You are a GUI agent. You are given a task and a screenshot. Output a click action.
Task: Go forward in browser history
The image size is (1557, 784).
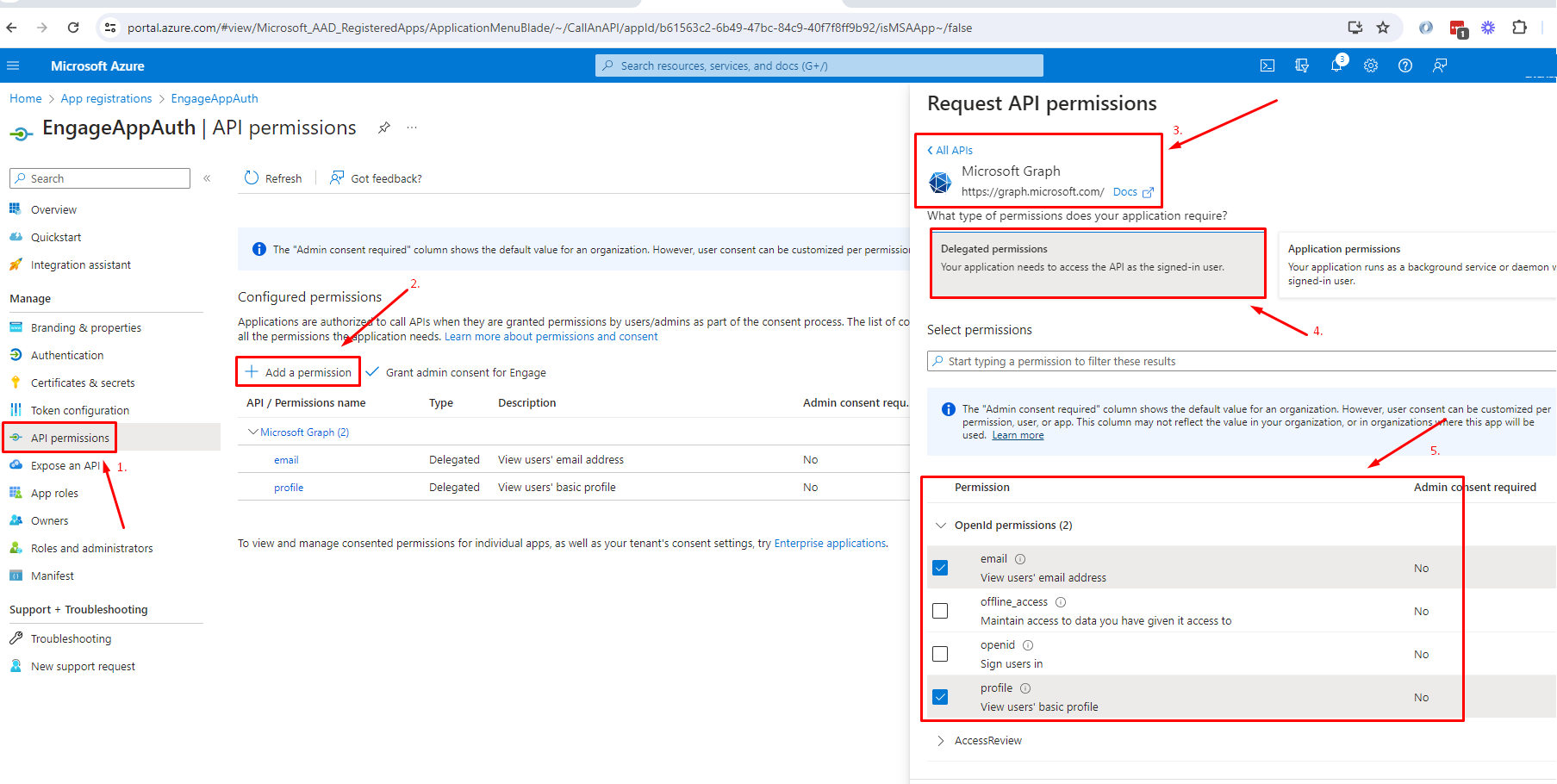(42, 28)
